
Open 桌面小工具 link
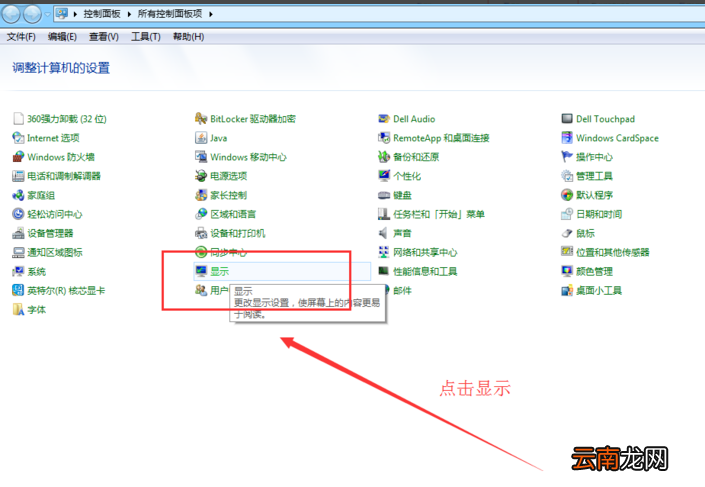pyautogui.click(x=599, y=291)
